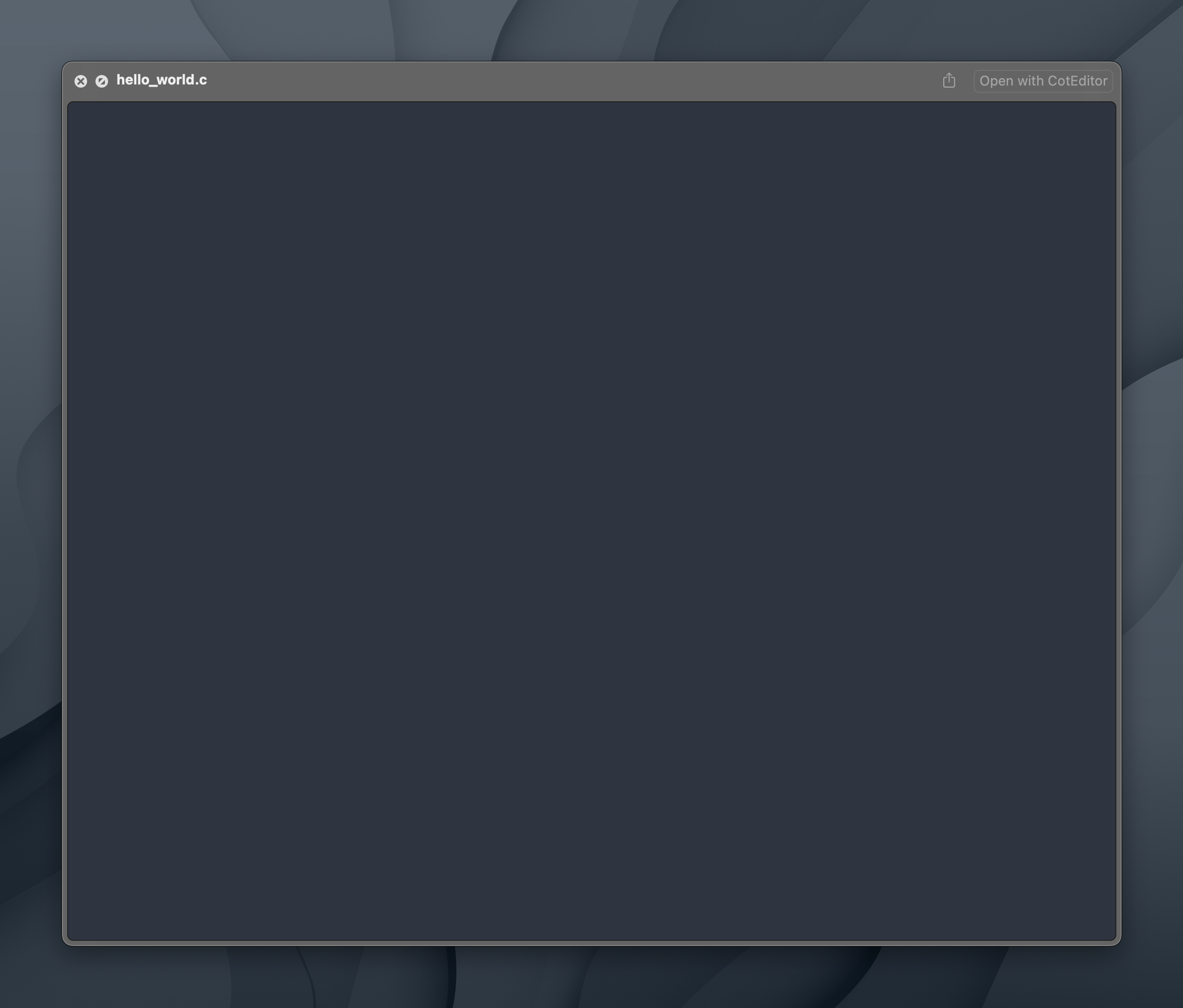Close the hello_world.c Quick Look preview
Viewport: 1183px width, 1008px height.
pos(80,81)
